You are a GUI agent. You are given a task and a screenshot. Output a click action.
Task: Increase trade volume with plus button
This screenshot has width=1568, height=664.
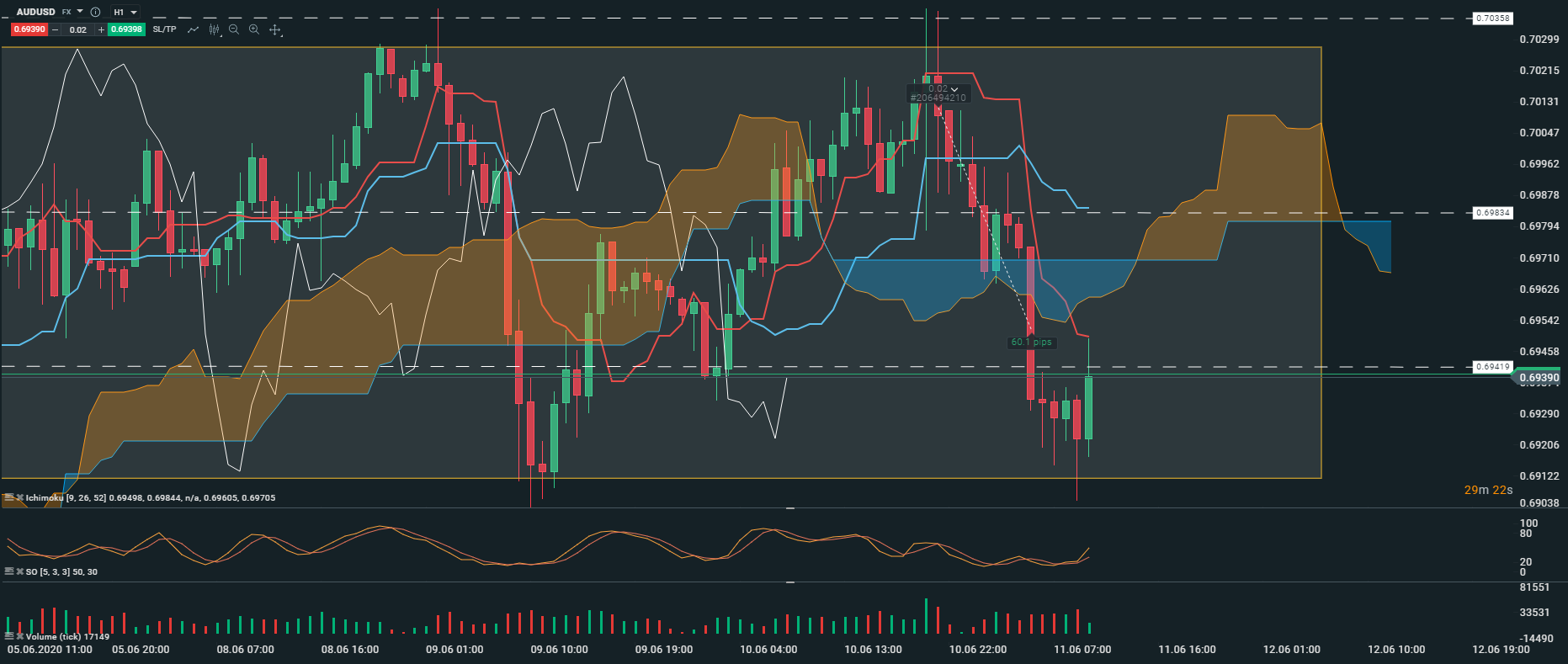tap(102, 29)
